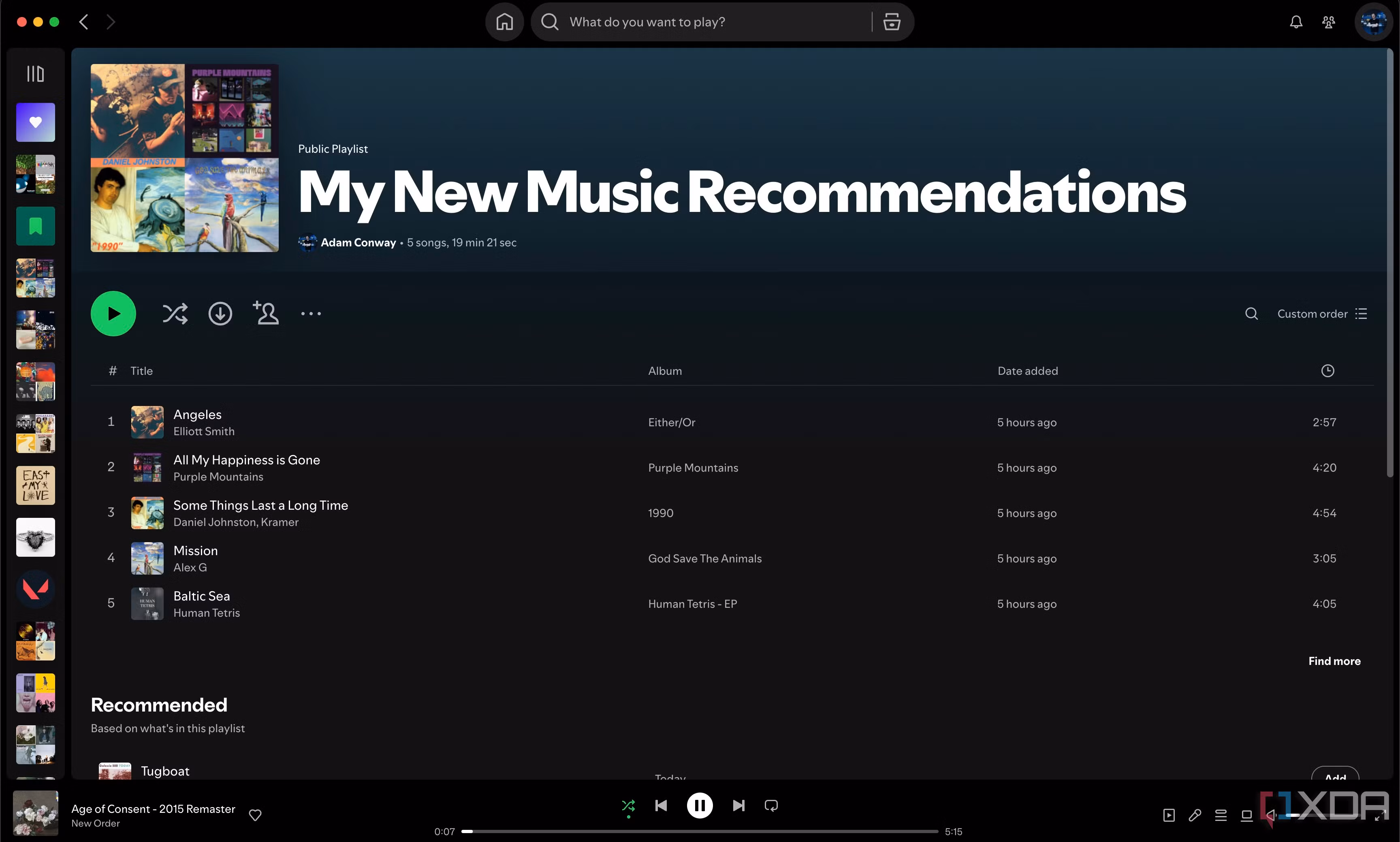Click the Find more link
The width and height of the screenshot is (1400, 842).
[1334, 661]
